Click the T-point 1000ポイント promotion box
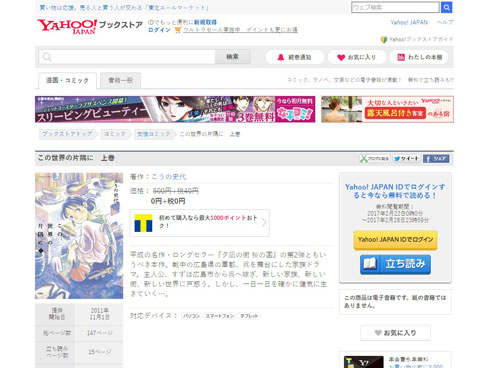The image size is (490, 368). point(200,223)
